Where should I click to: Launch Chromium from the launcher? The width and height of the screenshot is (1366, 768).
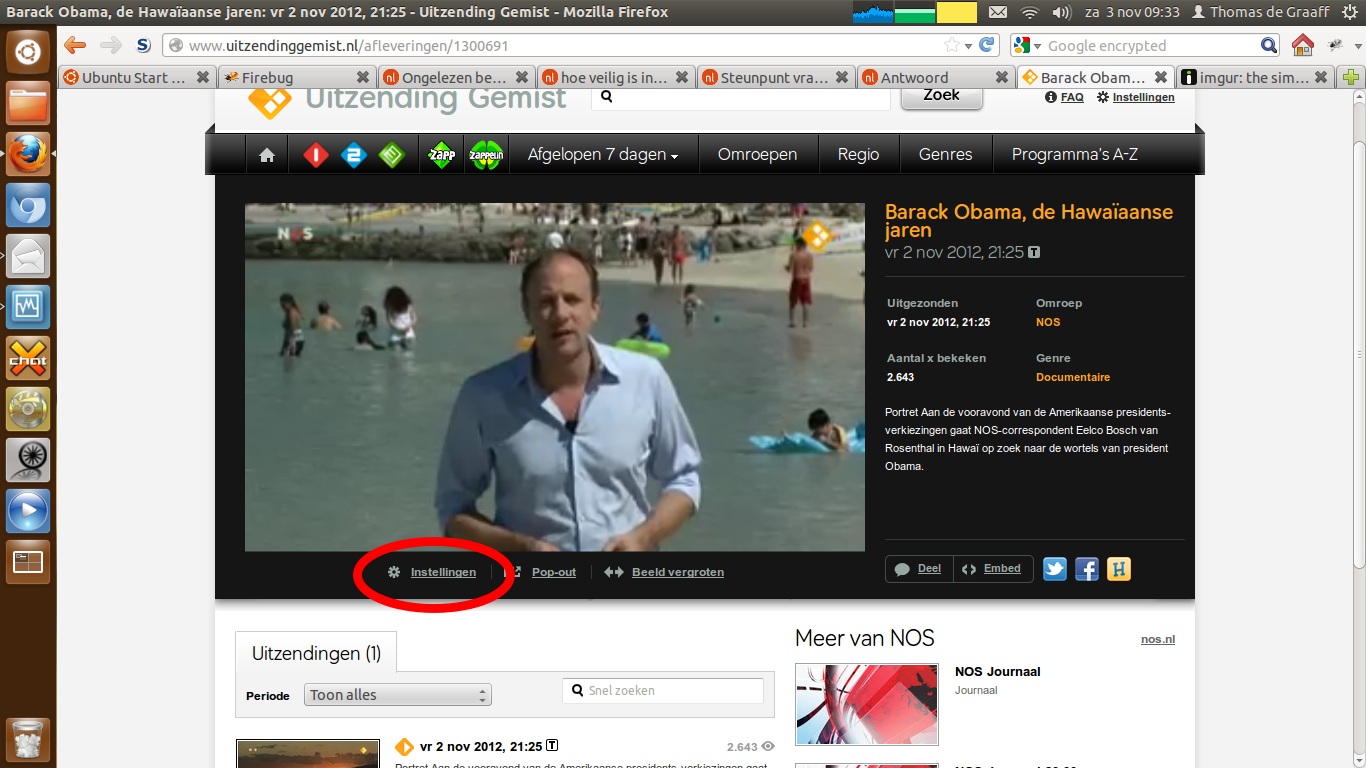[x=28, y=205]
